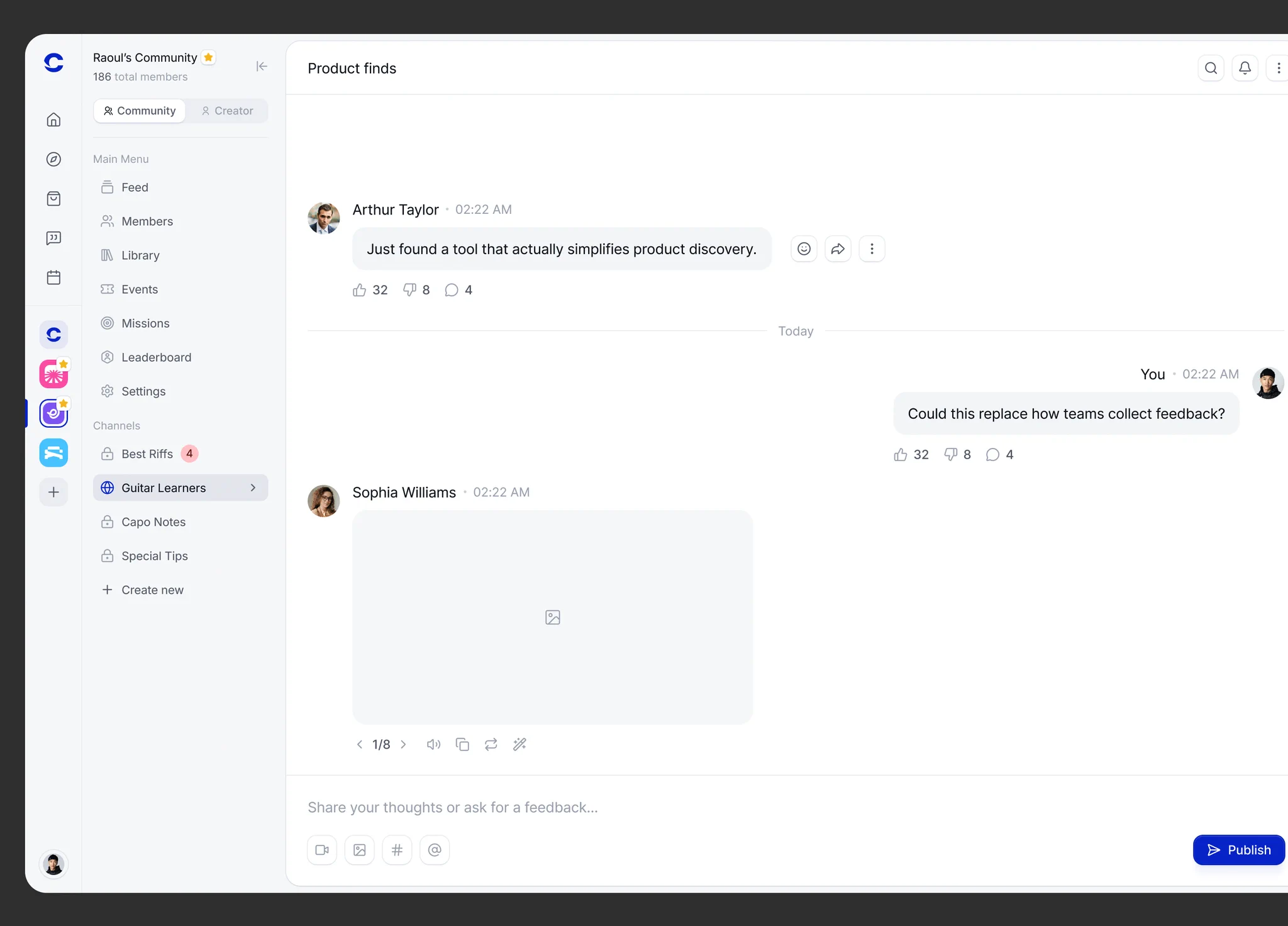Open the Home icon in left rail
This screenshot has width=1288, height=926.
[53, 120]
